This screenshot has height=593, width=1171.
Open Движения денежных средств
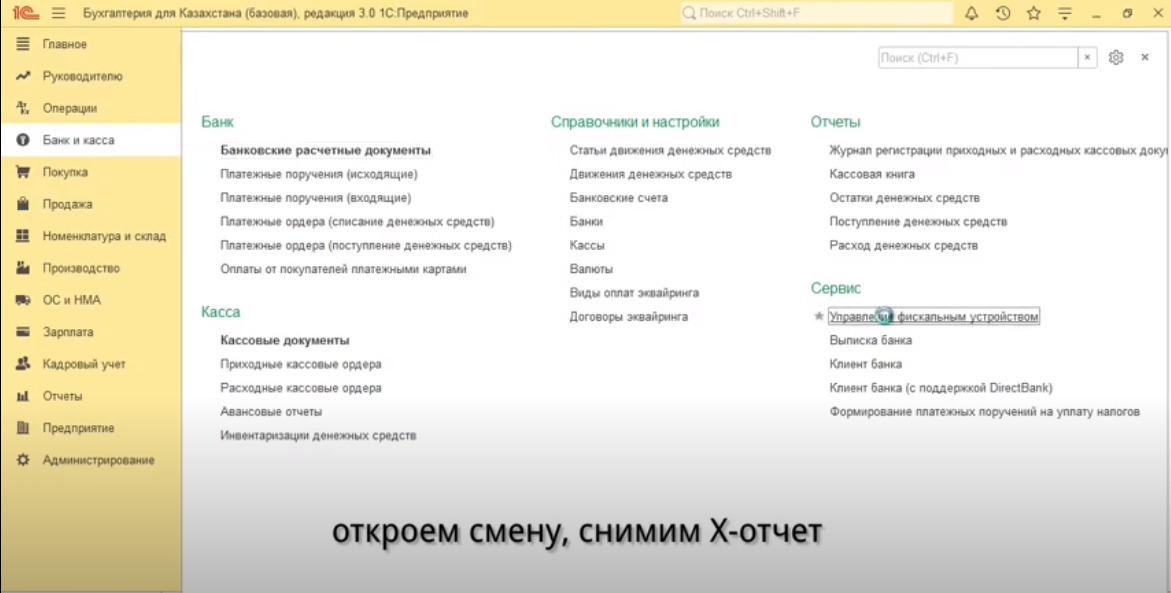coord(650,175)
